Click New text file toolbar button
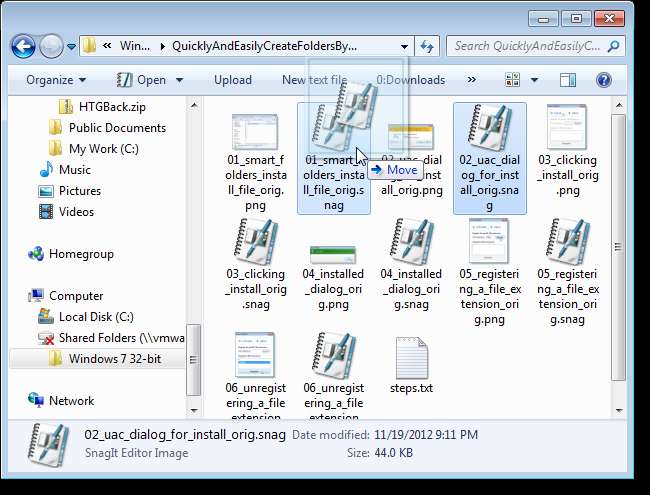 315,80
